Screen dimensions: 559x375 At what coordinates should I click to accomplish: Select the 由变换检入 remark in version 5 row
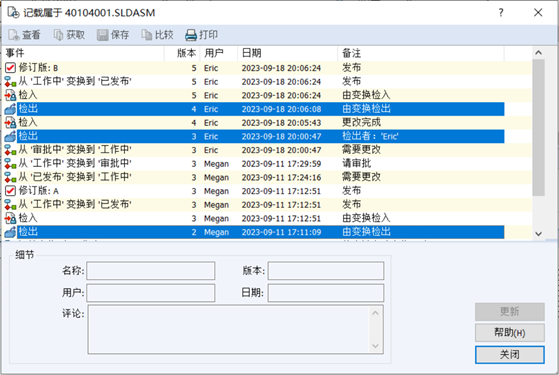point(366,95)
